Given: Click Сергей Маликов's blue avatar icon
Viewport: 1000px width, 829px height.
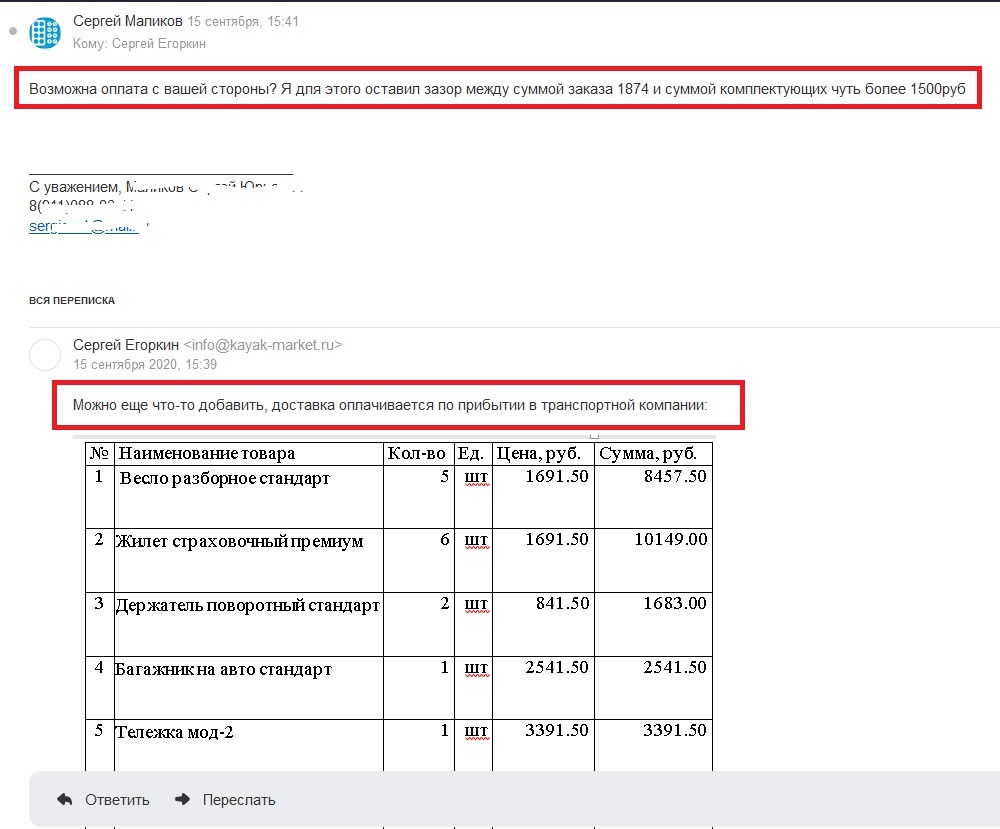Looking at the screenshot, I should click(x=45, y=33).
